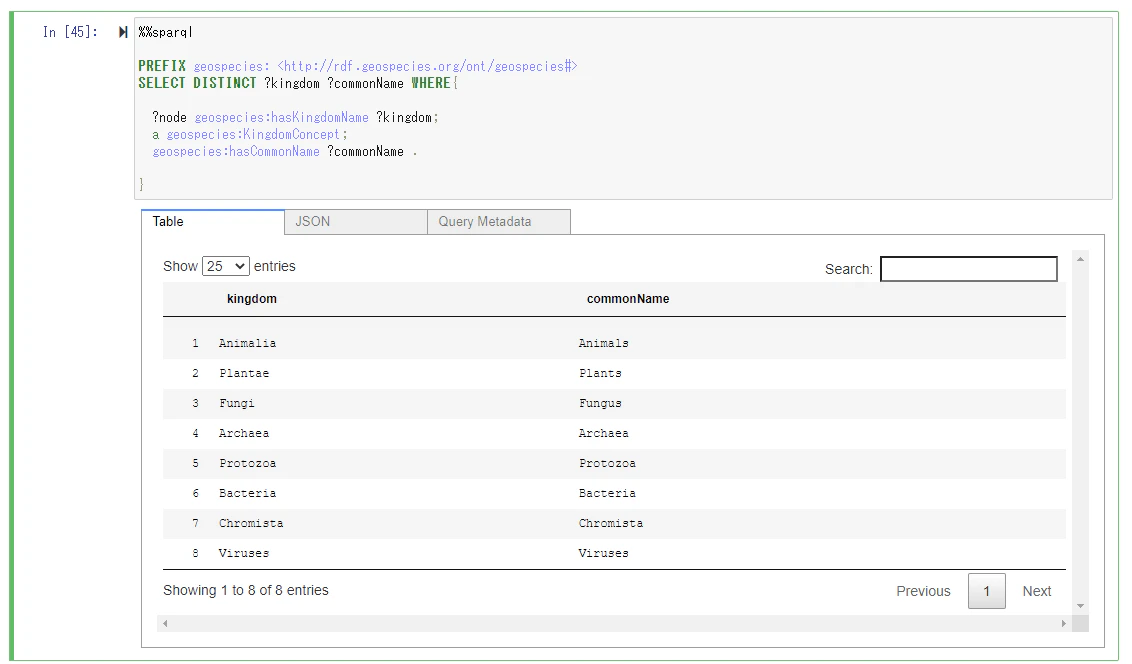Screen dimensions: 1132x664
Task: Click the Fungus common name cell
Action: tap(600, 403)
